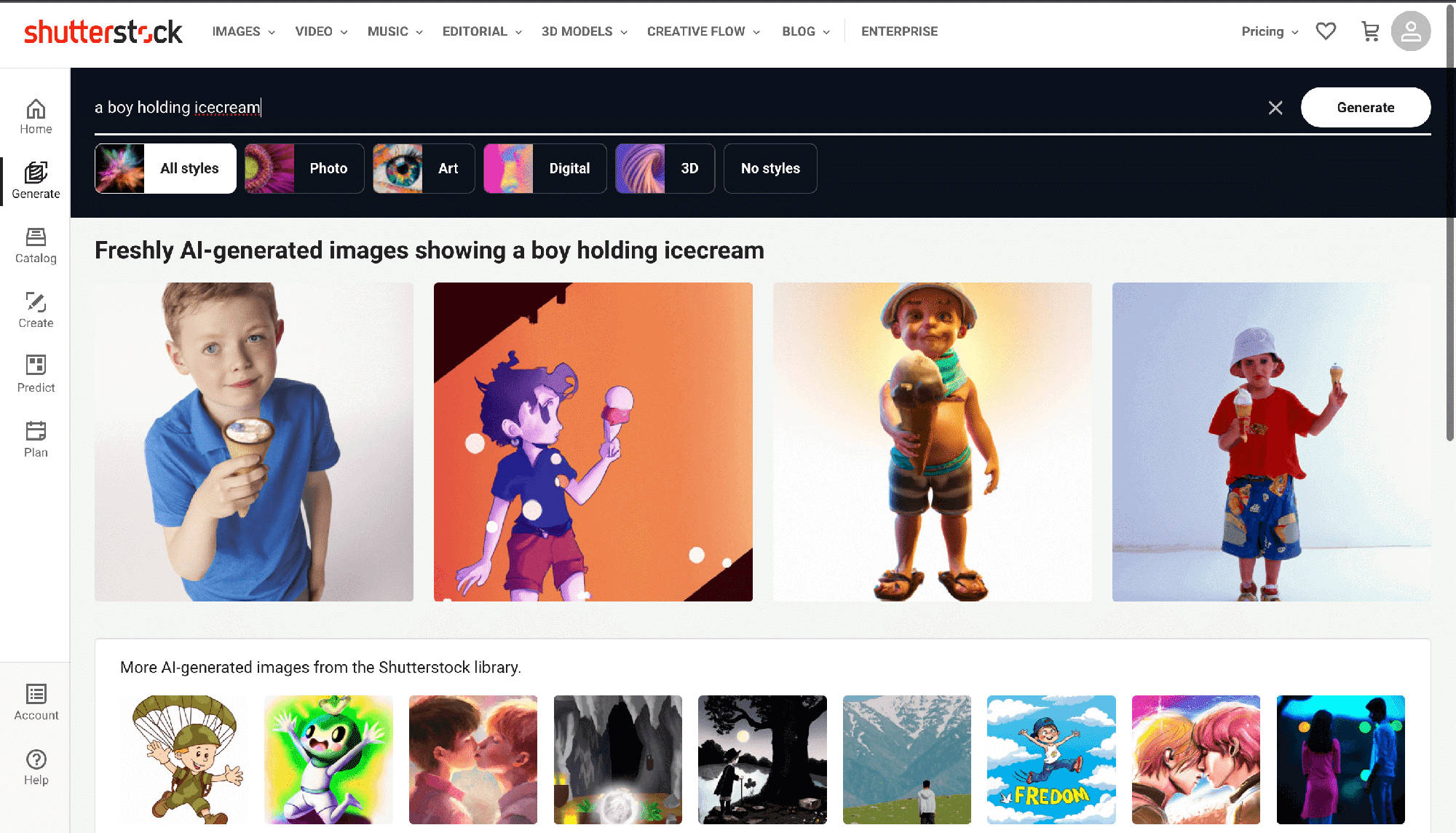Switch to the No styles option

[769, 168]
